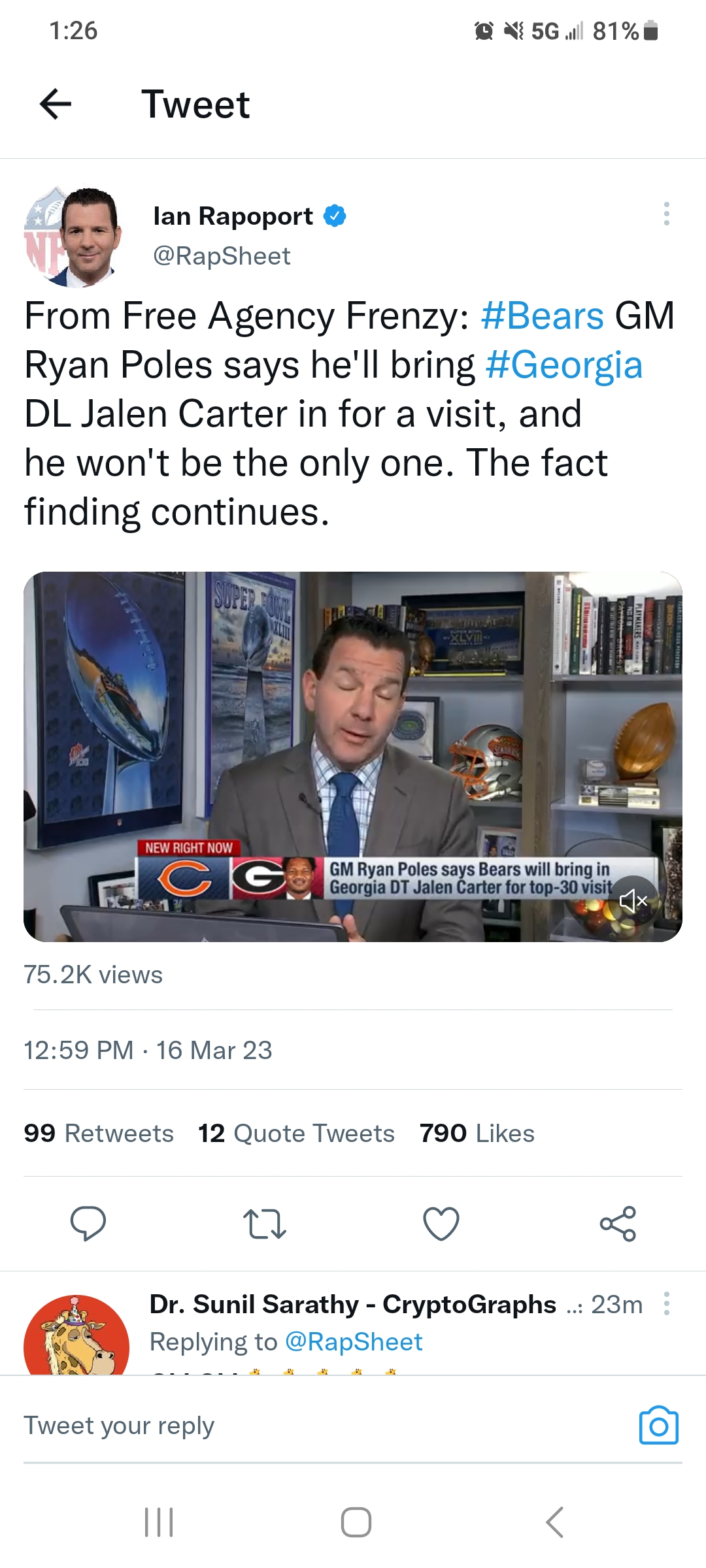Open Ian Rapoport's three-dot menu
Screen dimensions: 706x1568
[666, 214]
